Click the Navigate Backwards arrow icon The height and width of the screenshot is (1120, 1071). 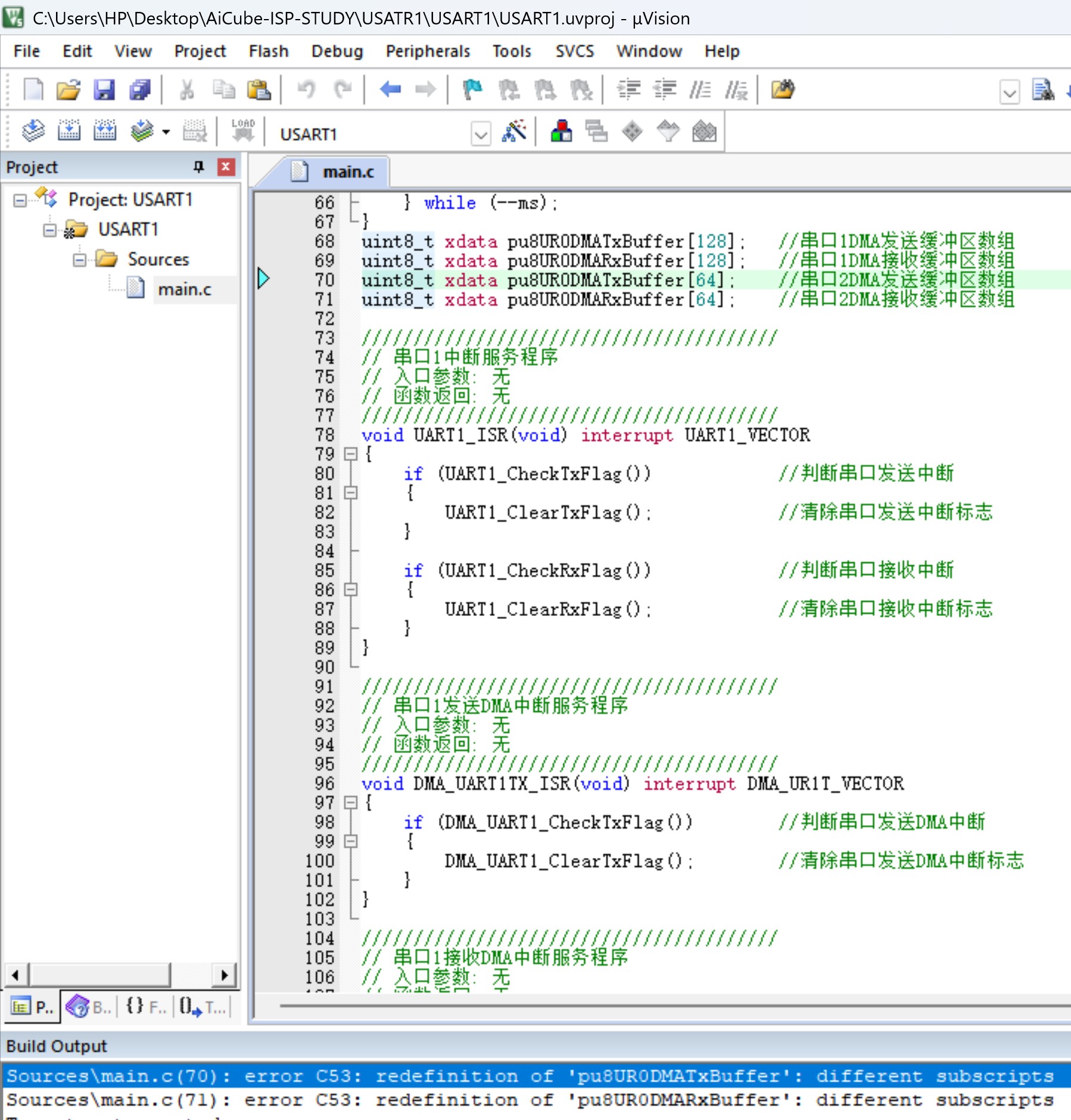click(x=390, y=90)
